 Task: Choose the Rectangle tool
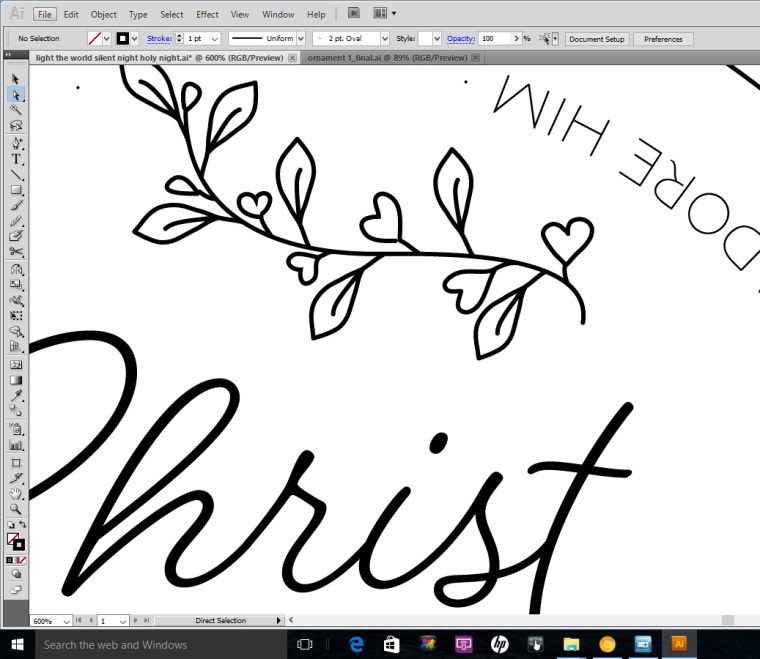16,190
